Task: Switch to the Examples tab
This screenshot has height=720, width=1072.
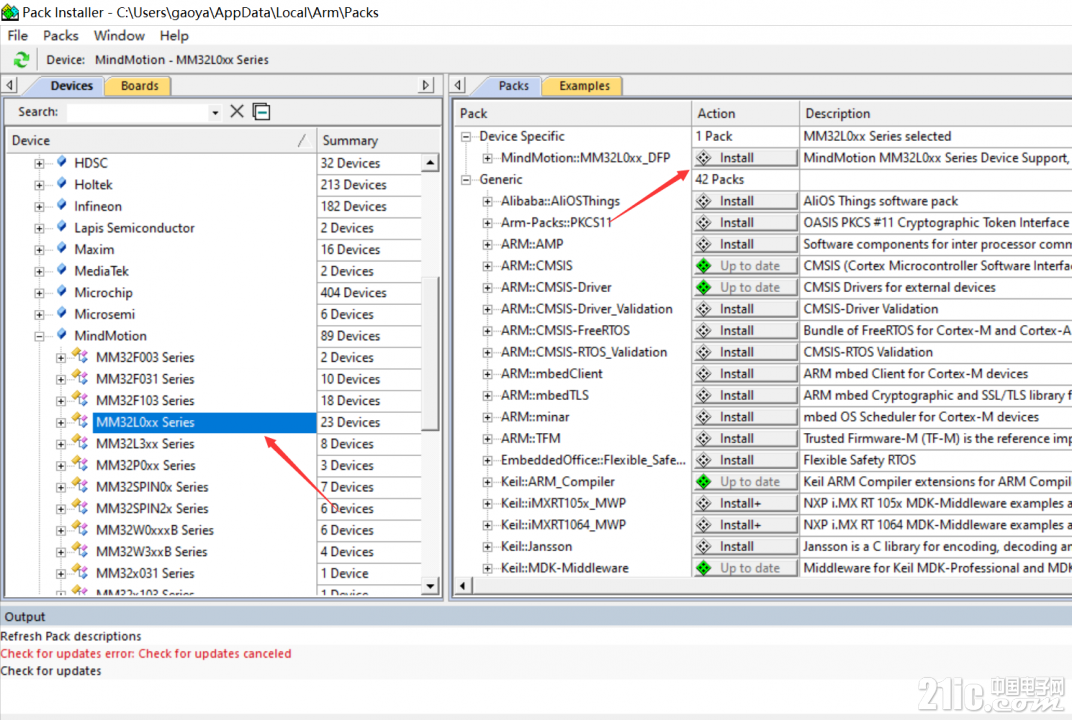Action: (x=584, y=85)
